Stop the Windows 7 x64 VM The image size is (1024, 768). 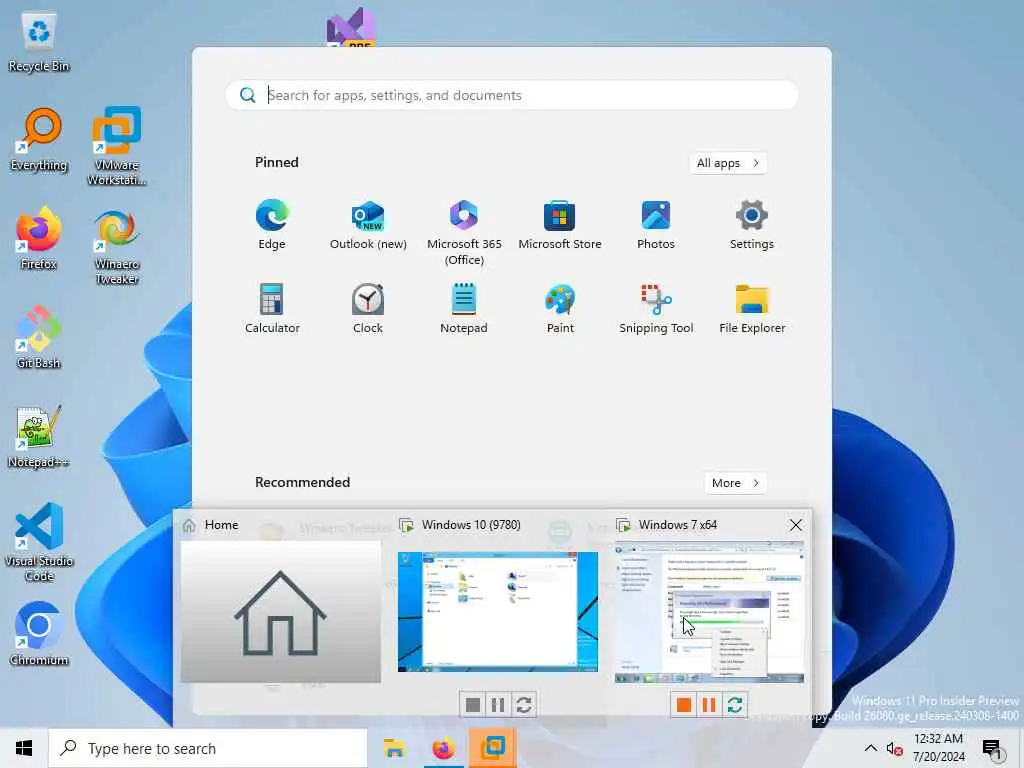tap(684, 705)
